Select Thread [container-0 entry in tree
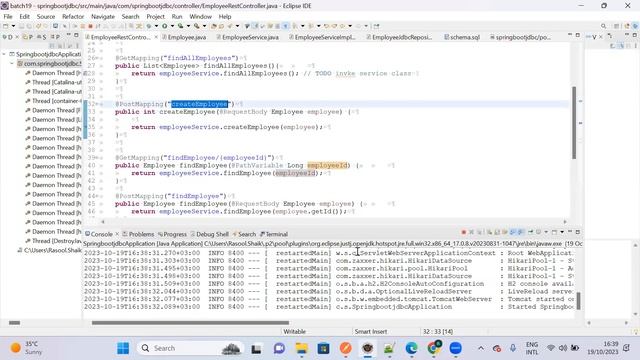 coord(53,101)
